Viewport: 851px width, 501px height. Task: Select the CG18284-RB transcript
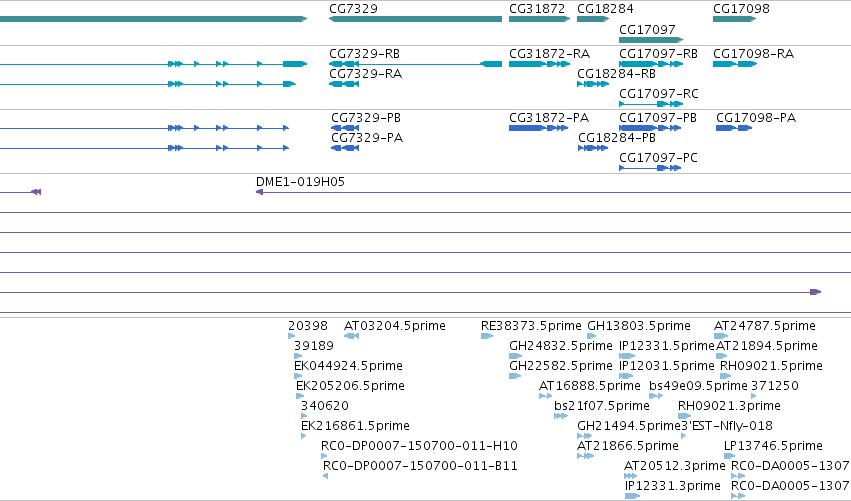[x=593, y=84]
